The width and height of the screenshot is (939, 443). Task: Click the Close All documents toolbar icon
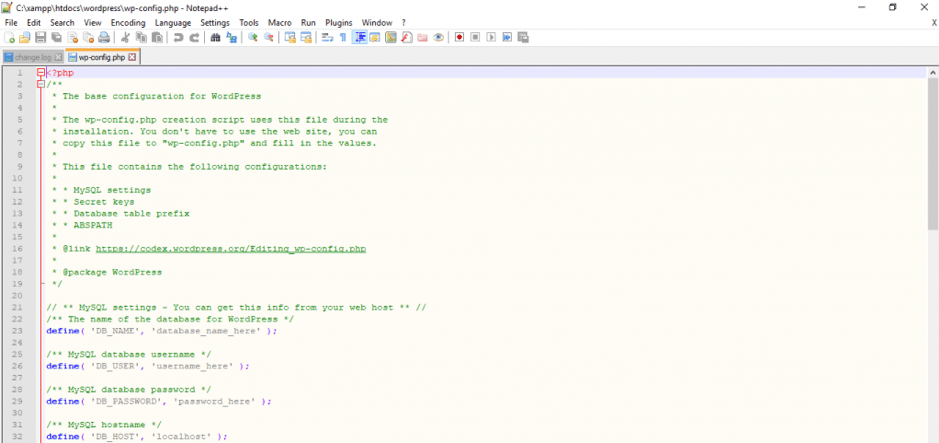pyautogui.click(x=88, y=37)
